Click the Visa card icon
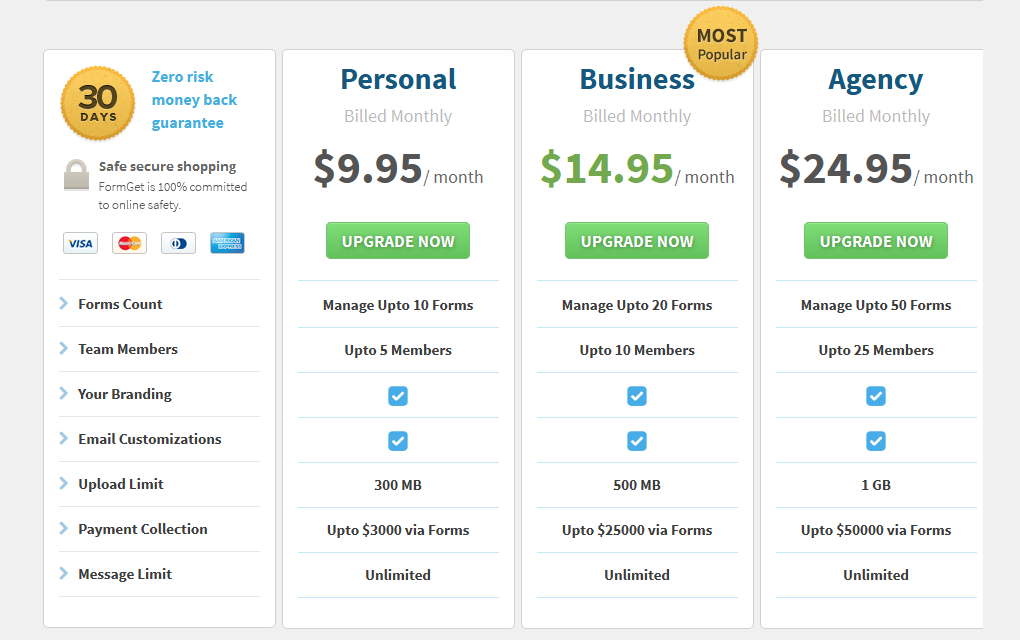 (x=80, y=243)
